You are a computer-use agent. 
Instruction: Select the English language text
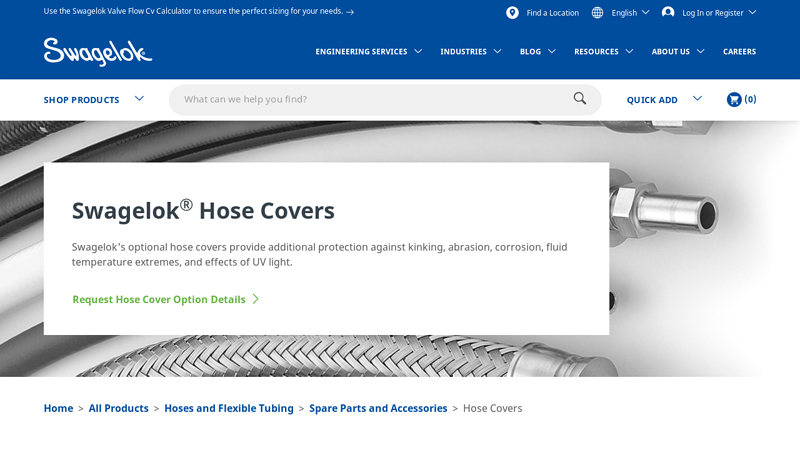[x=624, y=13]
